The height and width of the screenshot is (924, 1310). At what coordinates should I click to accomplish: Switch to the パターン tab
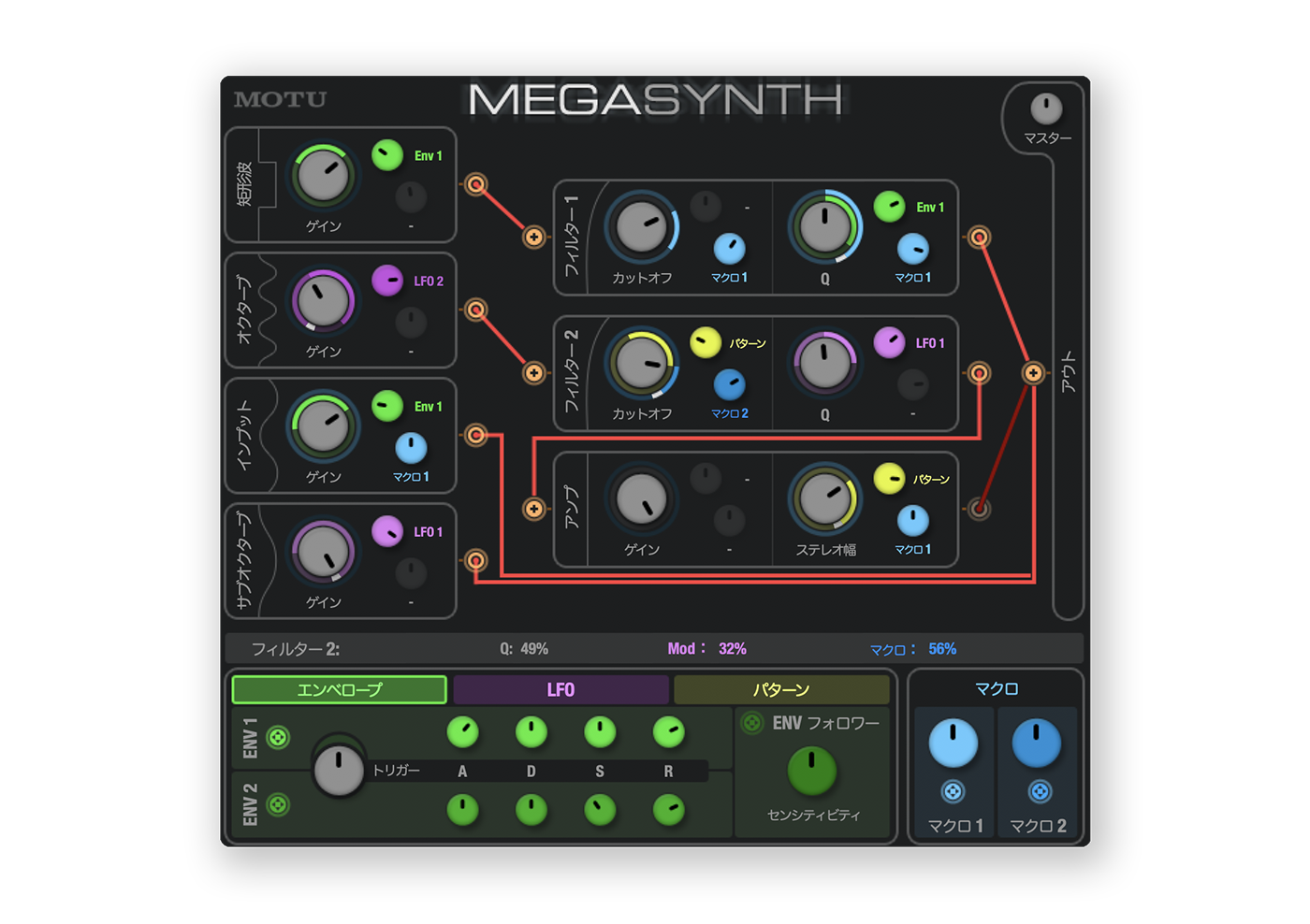(781, 690)
